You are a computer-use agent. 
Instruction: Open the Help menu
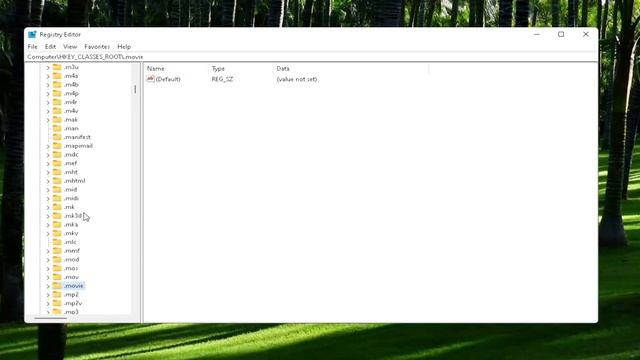(124, 47)
